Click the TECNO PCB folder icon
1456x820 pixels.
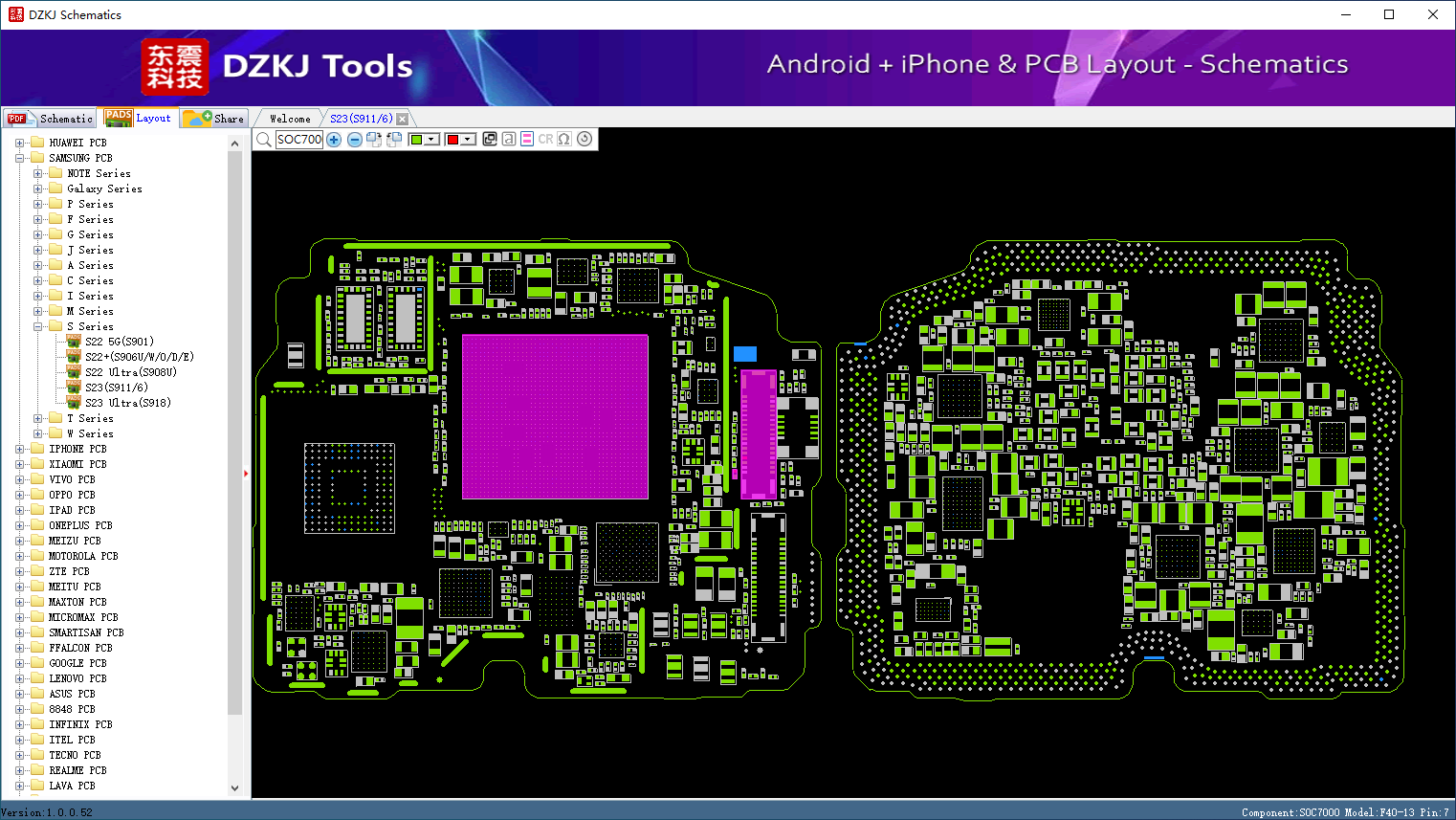pyautogui.click(x=37, y=755)
